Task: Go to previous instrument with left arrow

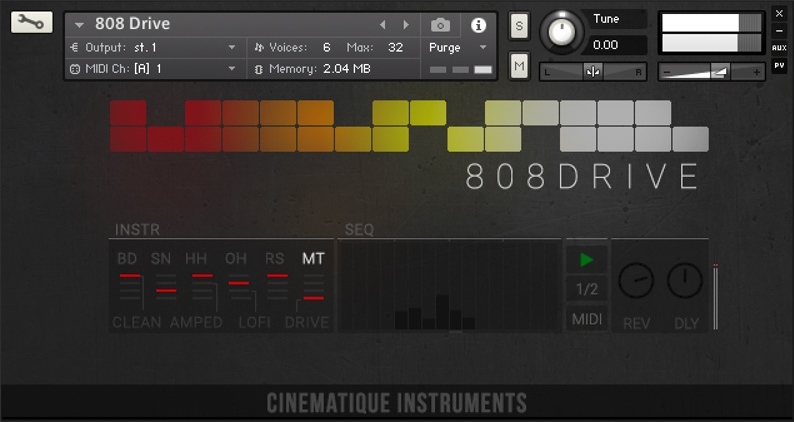Action: pos(382,25)
